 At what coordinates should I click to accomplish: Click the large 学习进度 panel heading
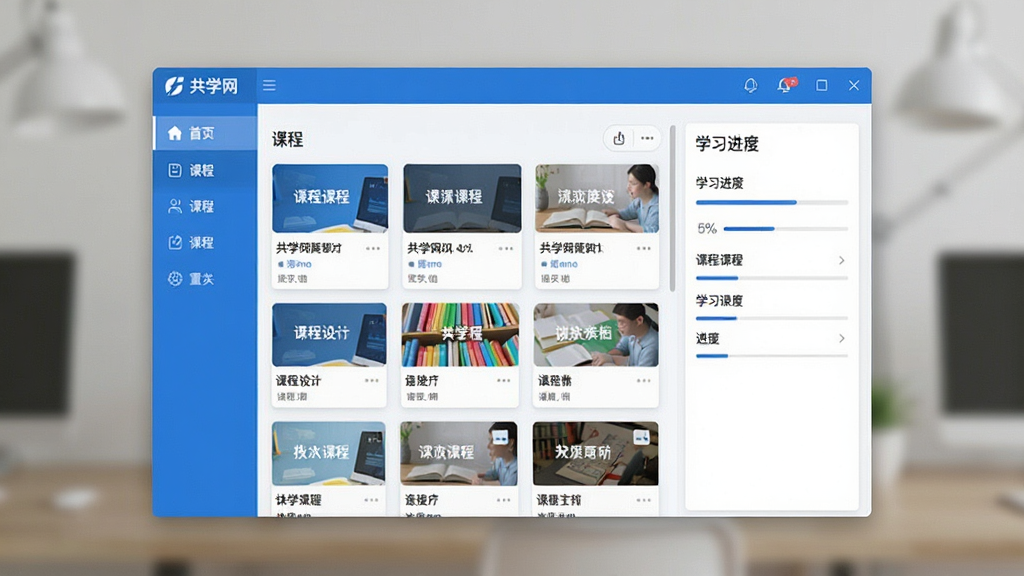727,144
